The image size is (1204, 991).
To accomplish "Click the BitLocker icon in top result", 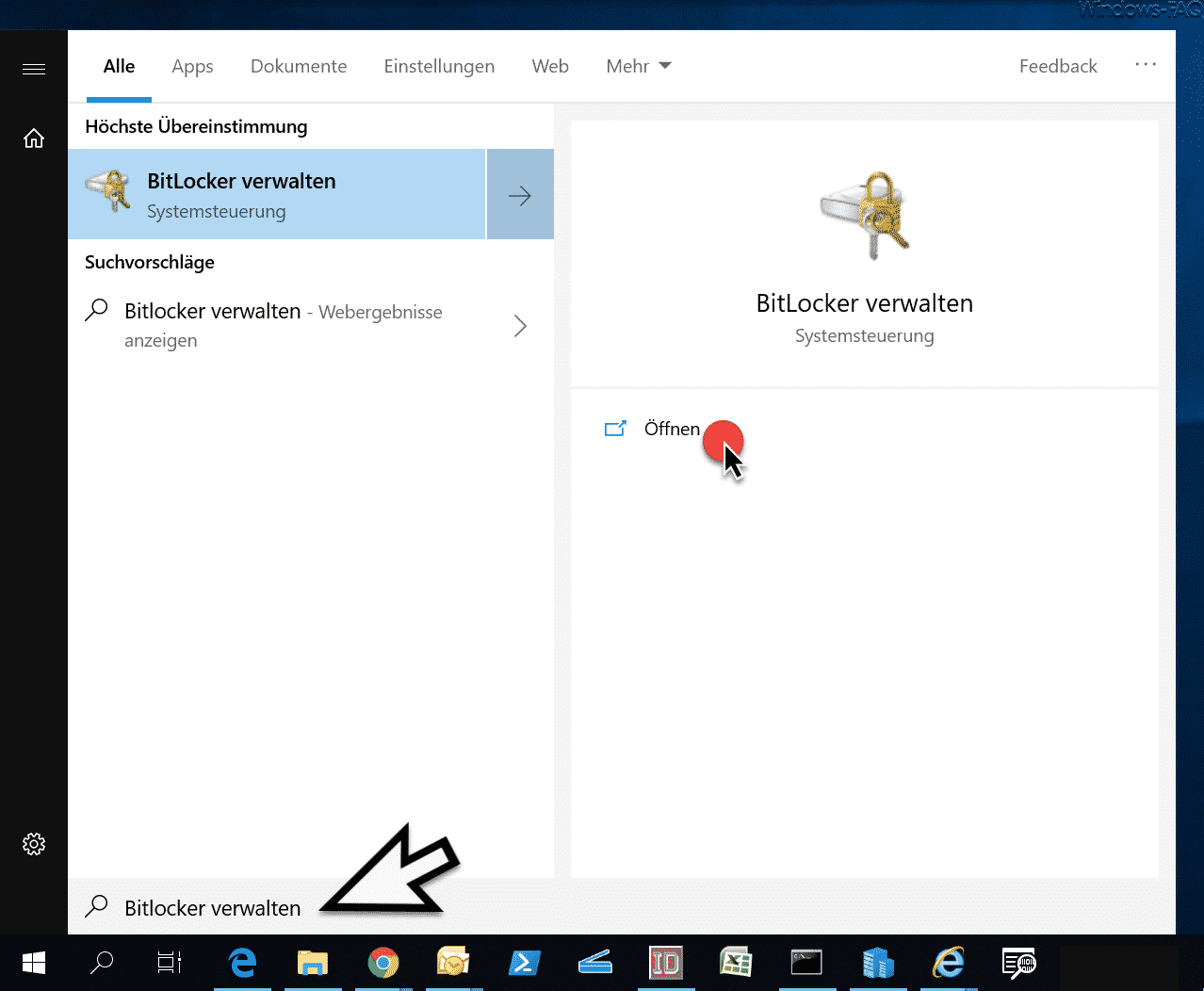I will point(108,191).
